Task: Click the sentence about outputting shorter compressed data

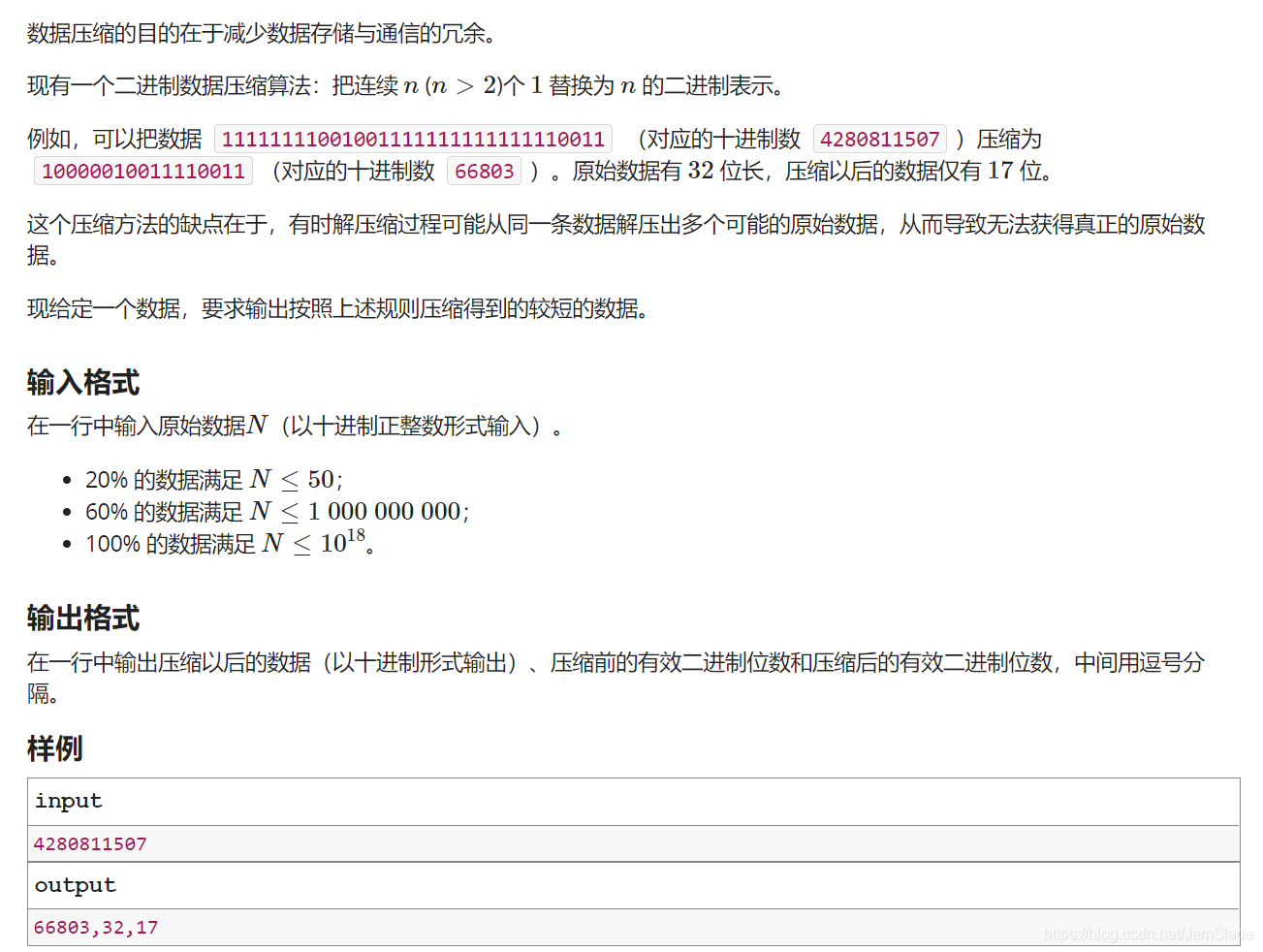Action: 339,309
